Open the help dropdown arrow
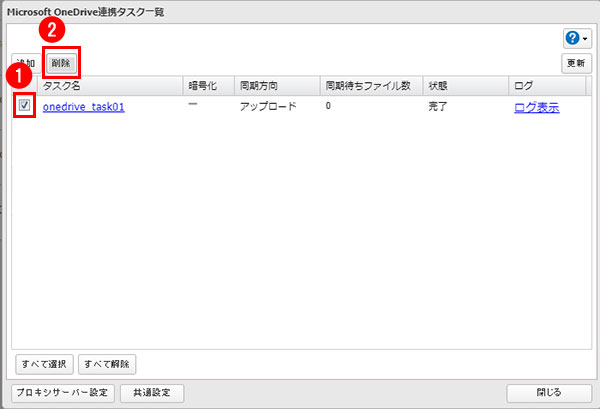 [584, 38]
